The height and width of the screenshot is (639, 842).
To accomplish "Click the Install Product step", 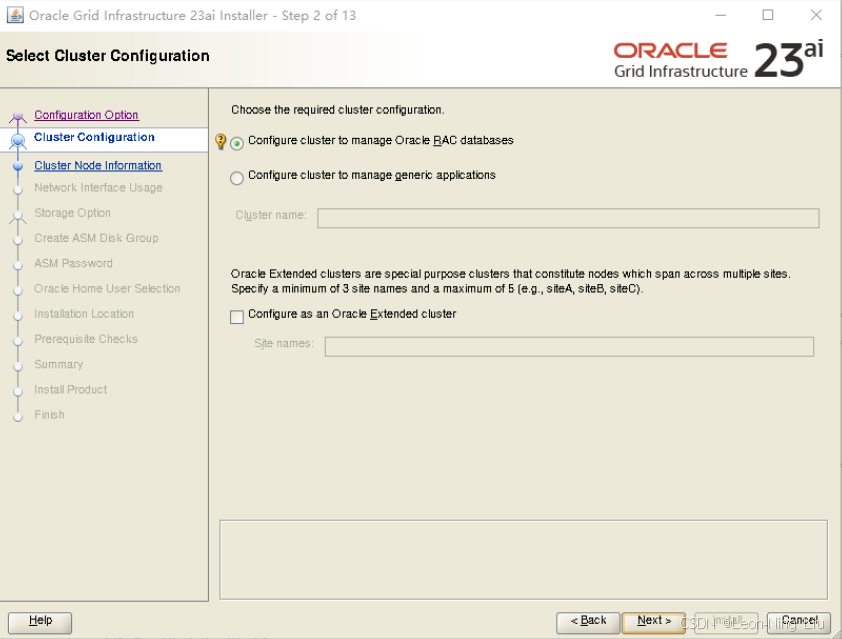I will (70, 389).
